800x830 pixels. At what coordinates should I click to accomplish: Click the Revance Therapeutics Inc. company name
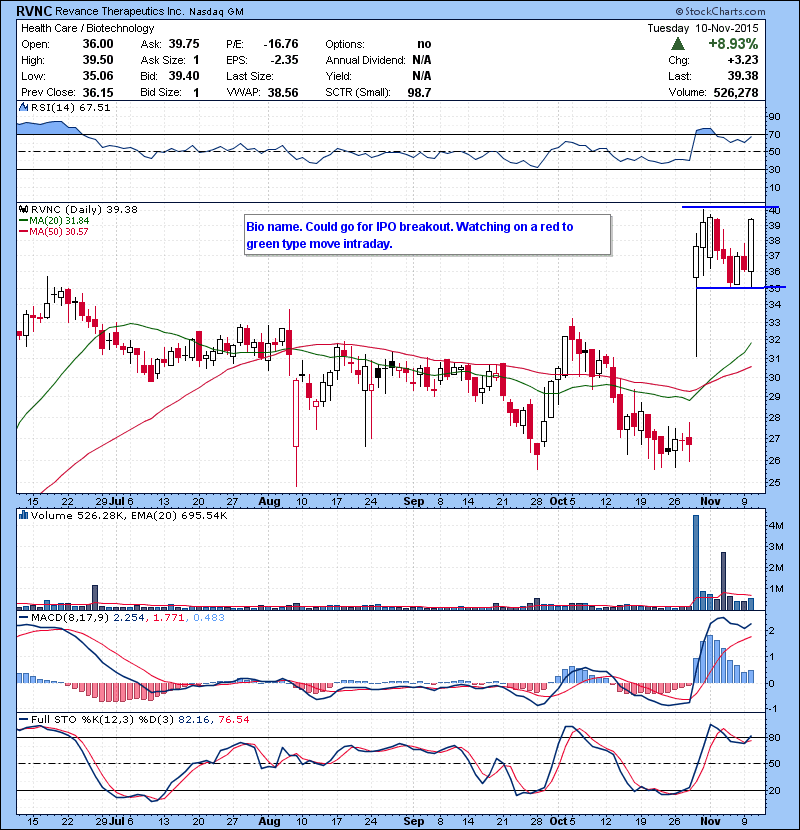tap(120, 11)
